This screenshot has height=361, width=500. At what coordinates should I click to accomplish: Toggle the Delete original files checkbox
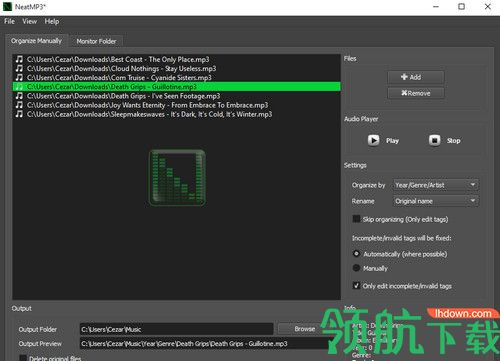click(23, 358)
